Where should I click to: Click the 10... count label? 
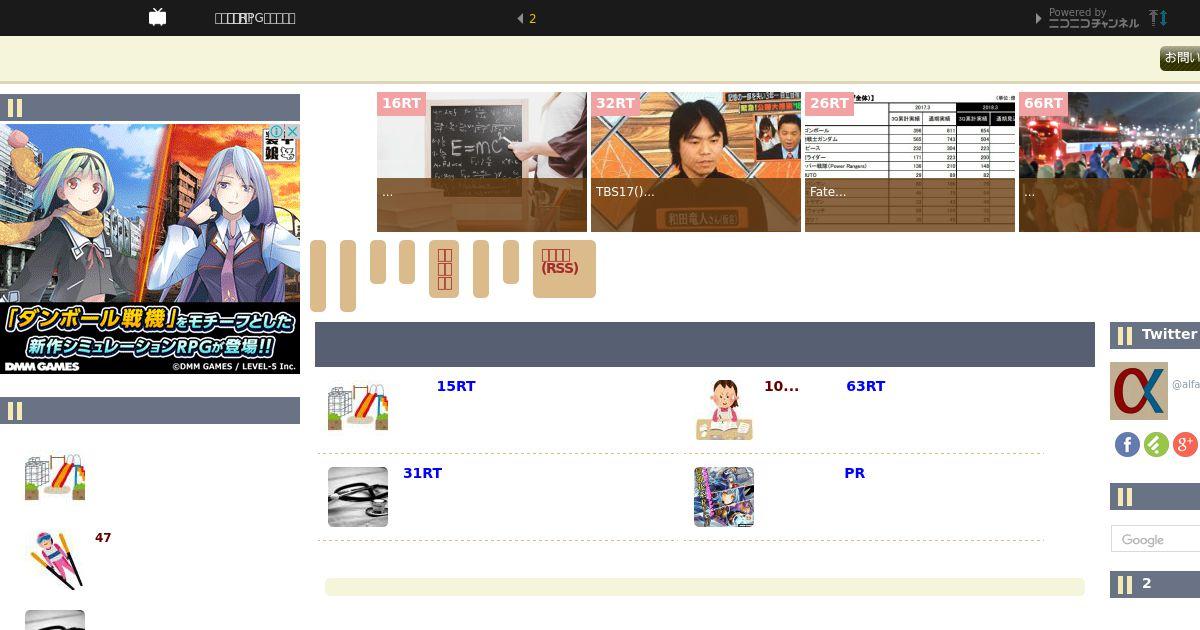(x=781, y=386)
